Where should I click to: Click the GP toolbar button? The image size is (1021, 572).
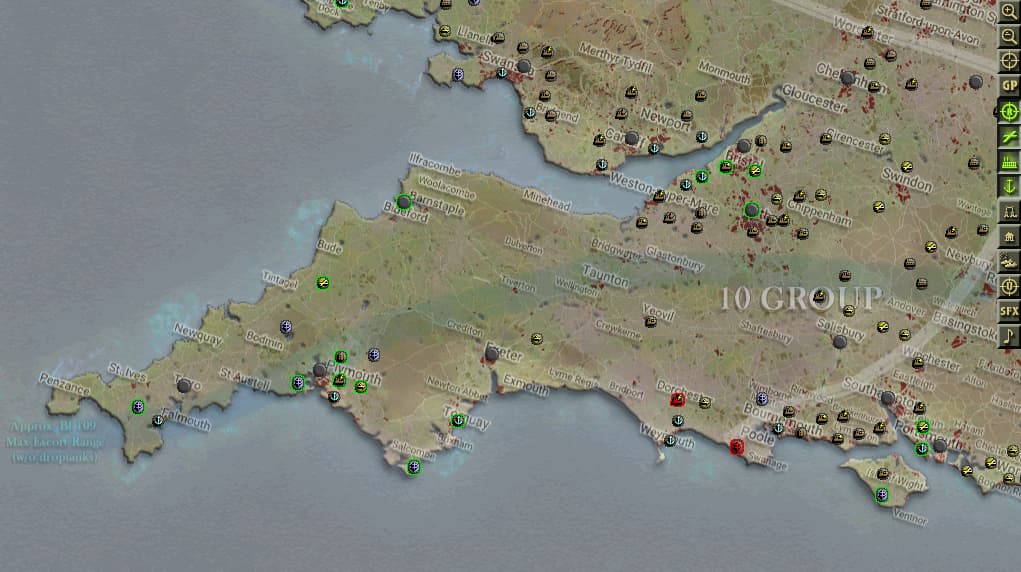1009,86
